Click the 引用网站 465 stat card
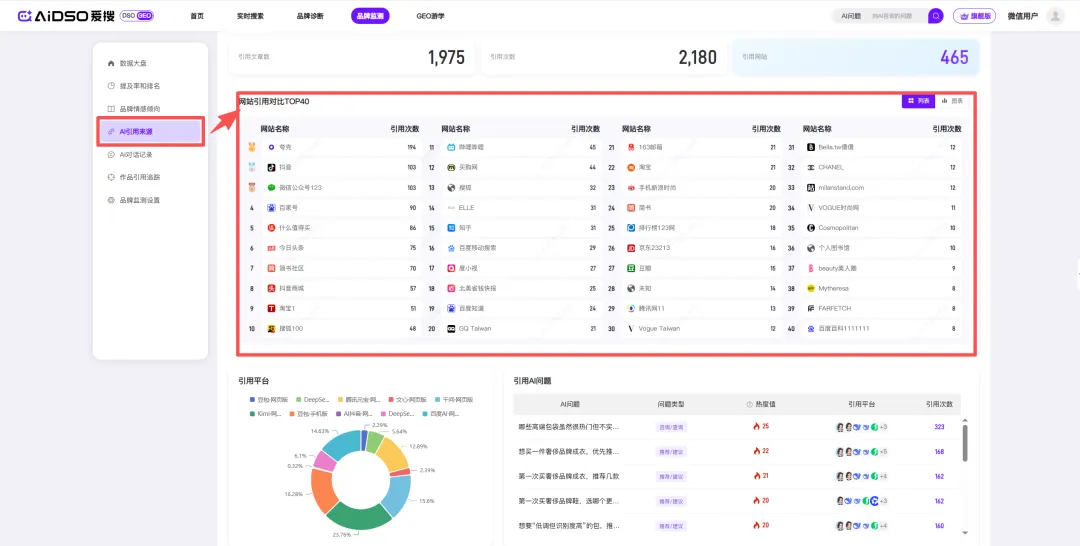Image resolution: width=1080 pixels, height=546 pixels. point(855,56)
